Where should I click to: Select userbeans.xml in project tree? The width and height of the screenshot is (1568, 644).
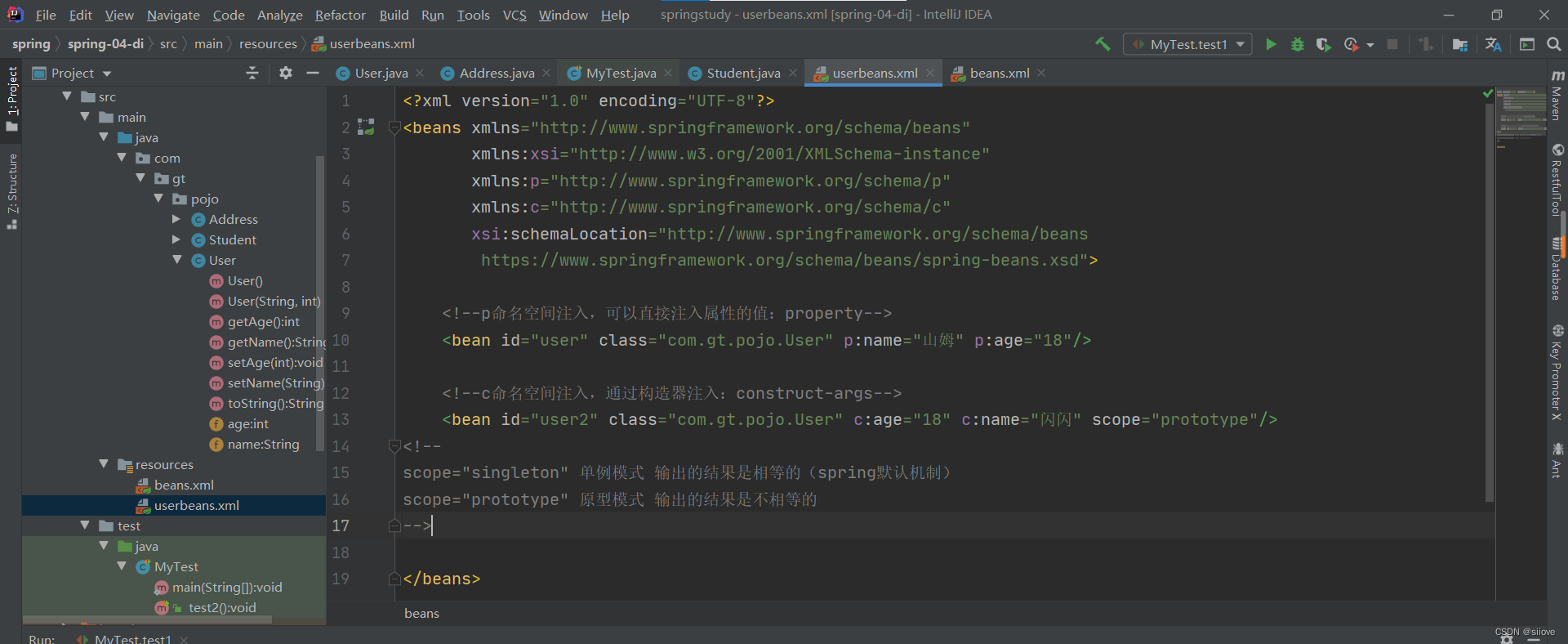pyautogui.click(x=196, y=506)
